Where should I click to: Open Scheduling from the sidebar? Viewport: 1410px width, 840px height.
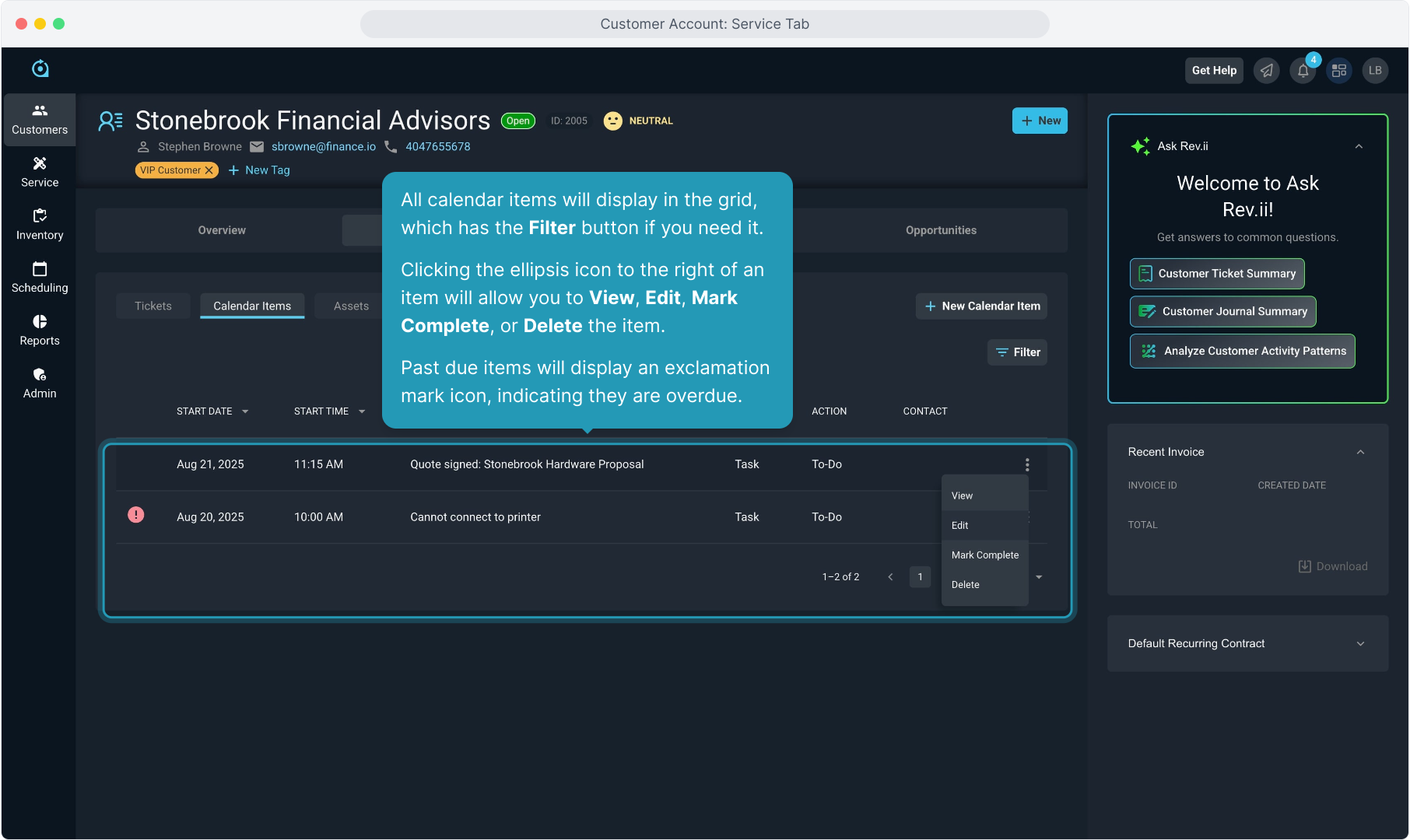40,278
